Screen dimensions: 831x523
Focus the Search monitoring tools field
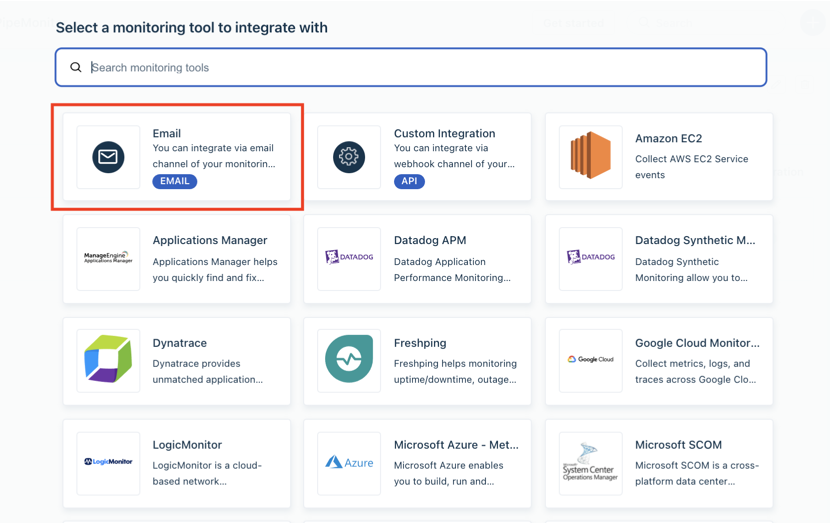(411, 67)
